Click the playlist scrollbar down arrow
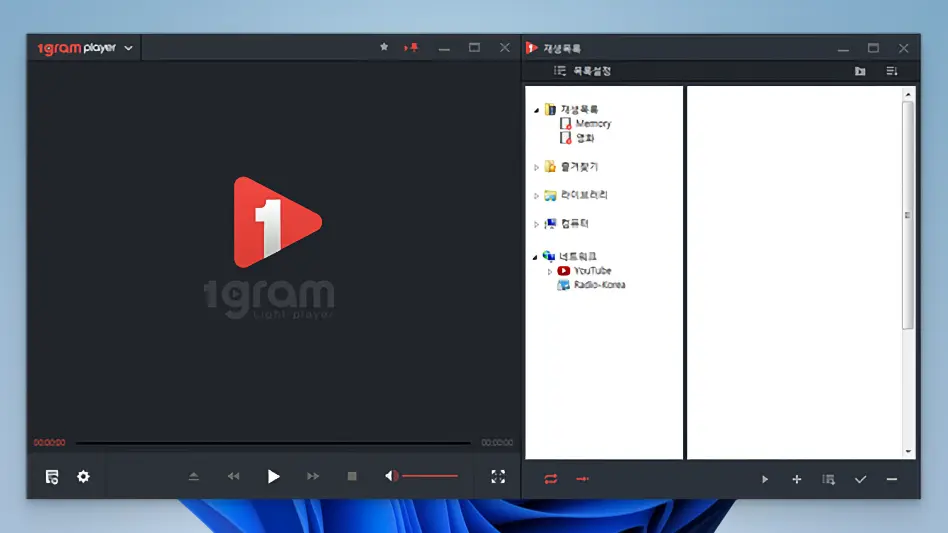 pyautogui.click(x=908, y=451)
